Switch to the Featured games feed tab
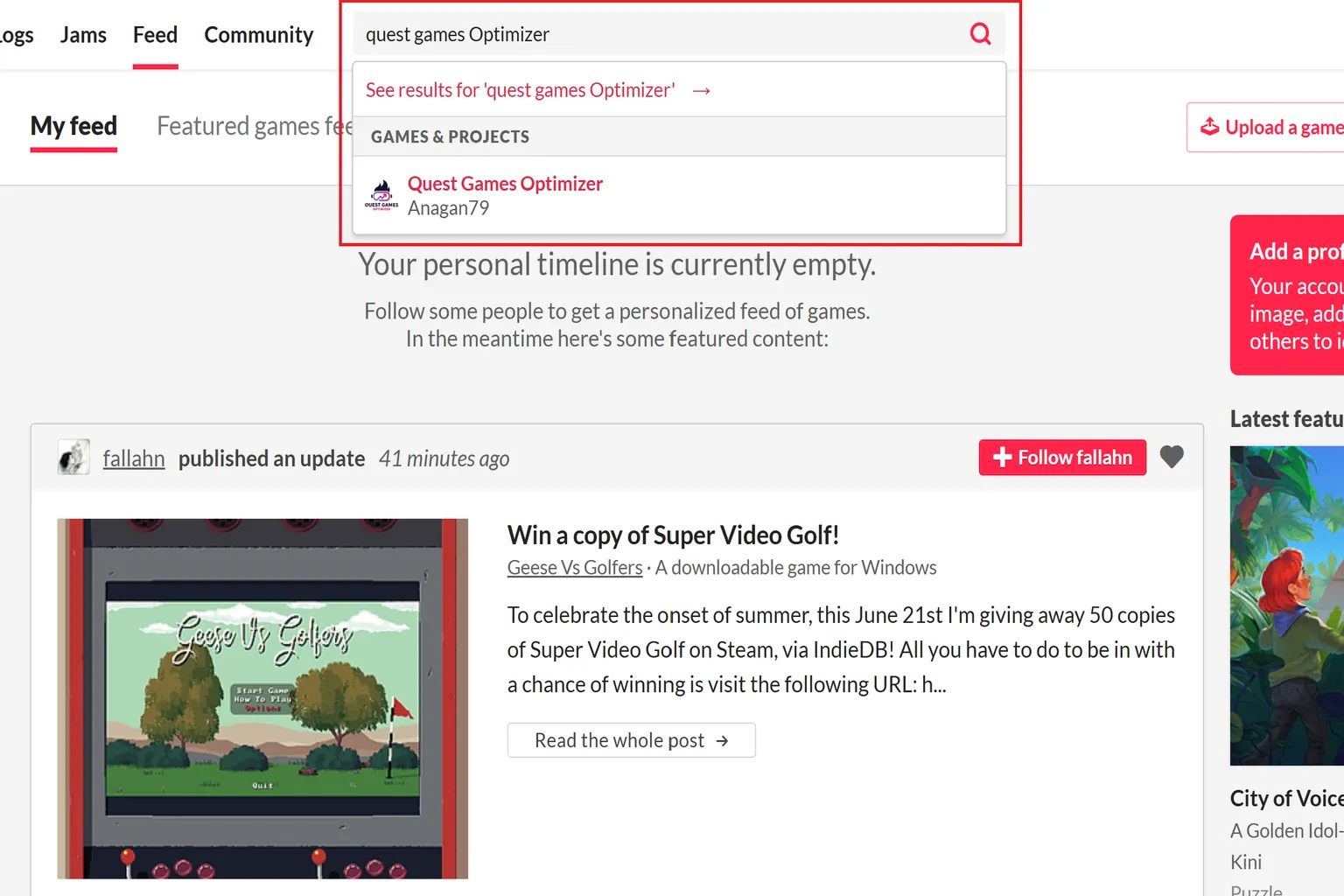The height and width of the screenshot is (896, 1344). point(255,127)
